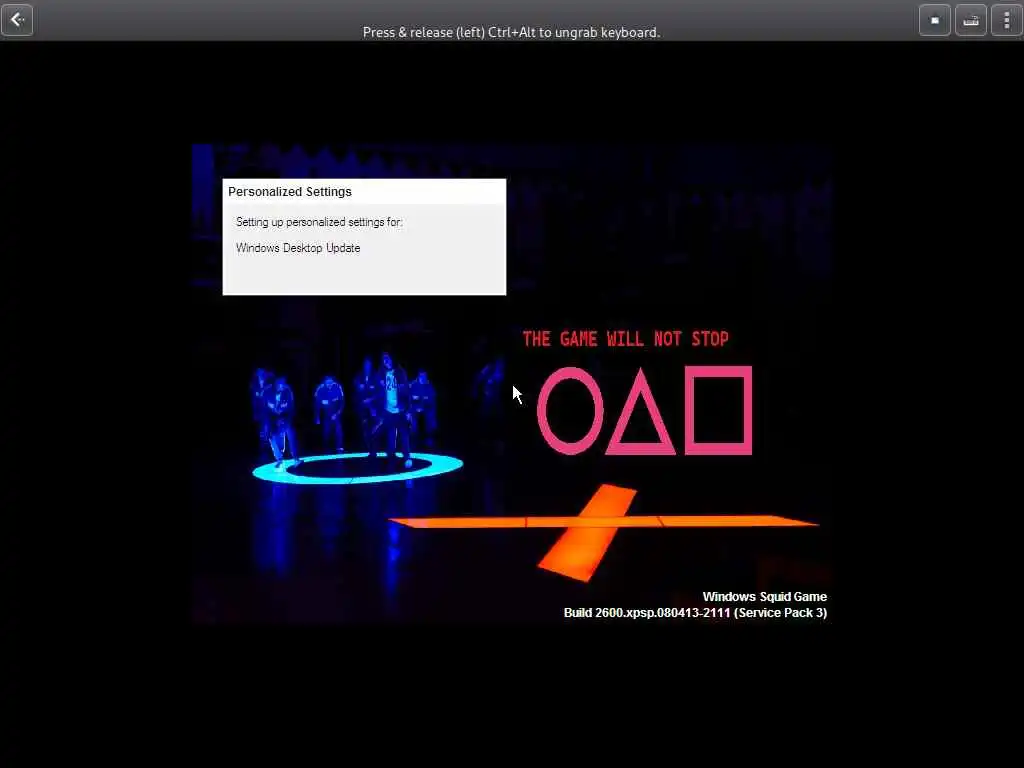Go back using the top-left arrow button
Screen dimensions: 1024x768
click(17, 20)
